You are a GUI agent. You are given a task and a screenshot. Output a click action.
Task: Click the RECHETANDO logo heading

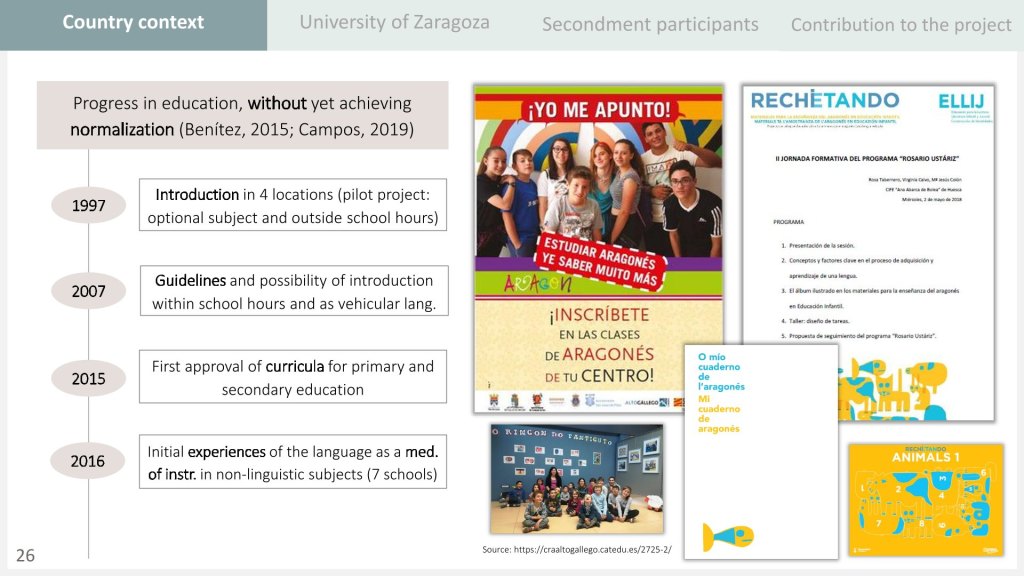click(x=825, y=100)
